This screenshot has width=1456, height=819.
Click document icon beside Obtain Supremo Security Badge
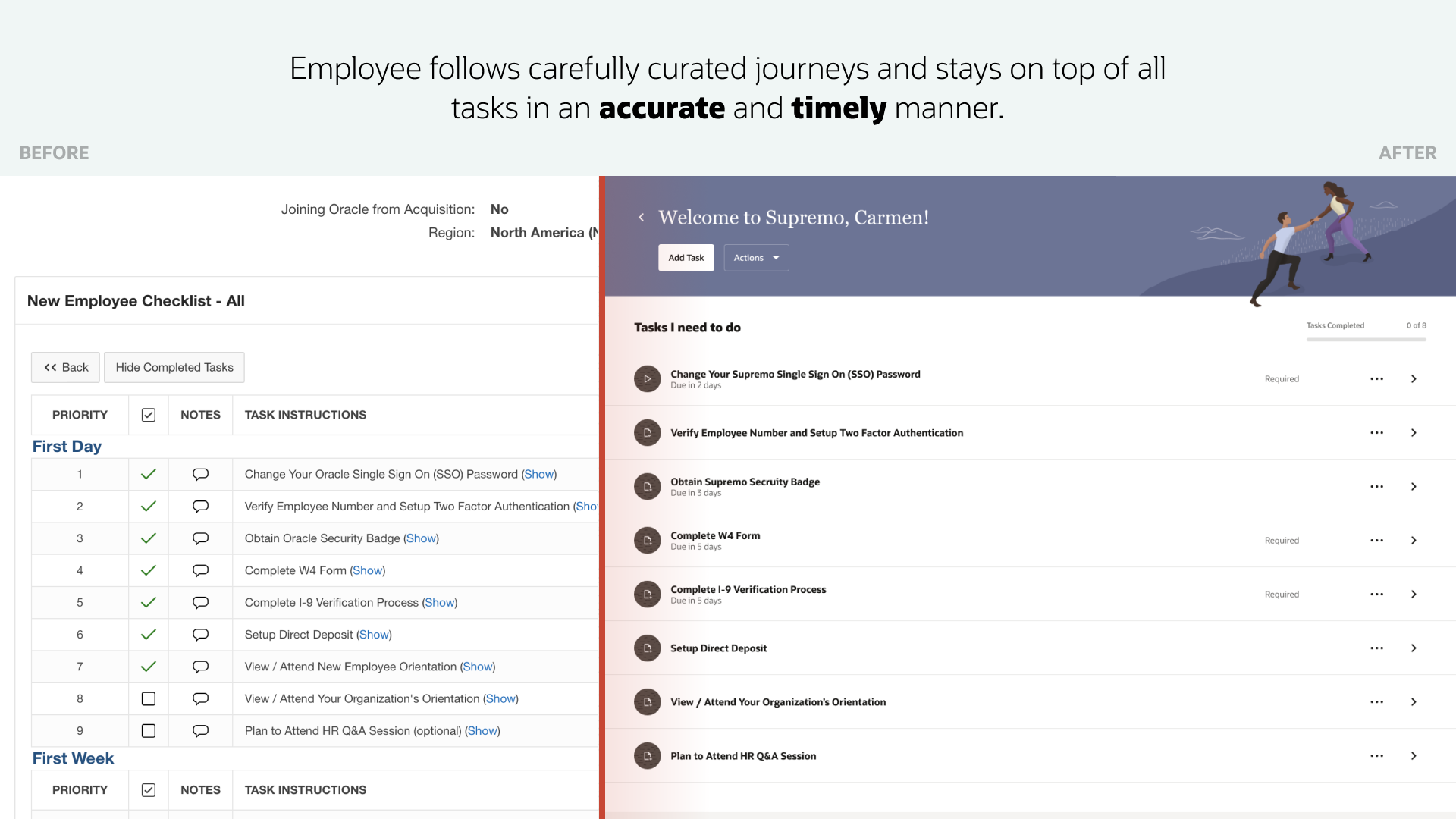pyautogui.click(x=647, y=486)
